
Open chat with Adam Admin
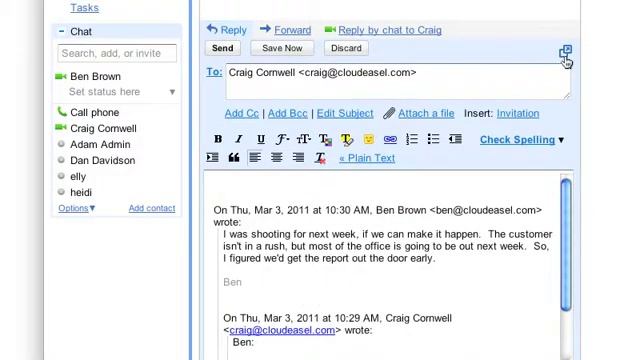pyautogui.click(x=100, y=144)
